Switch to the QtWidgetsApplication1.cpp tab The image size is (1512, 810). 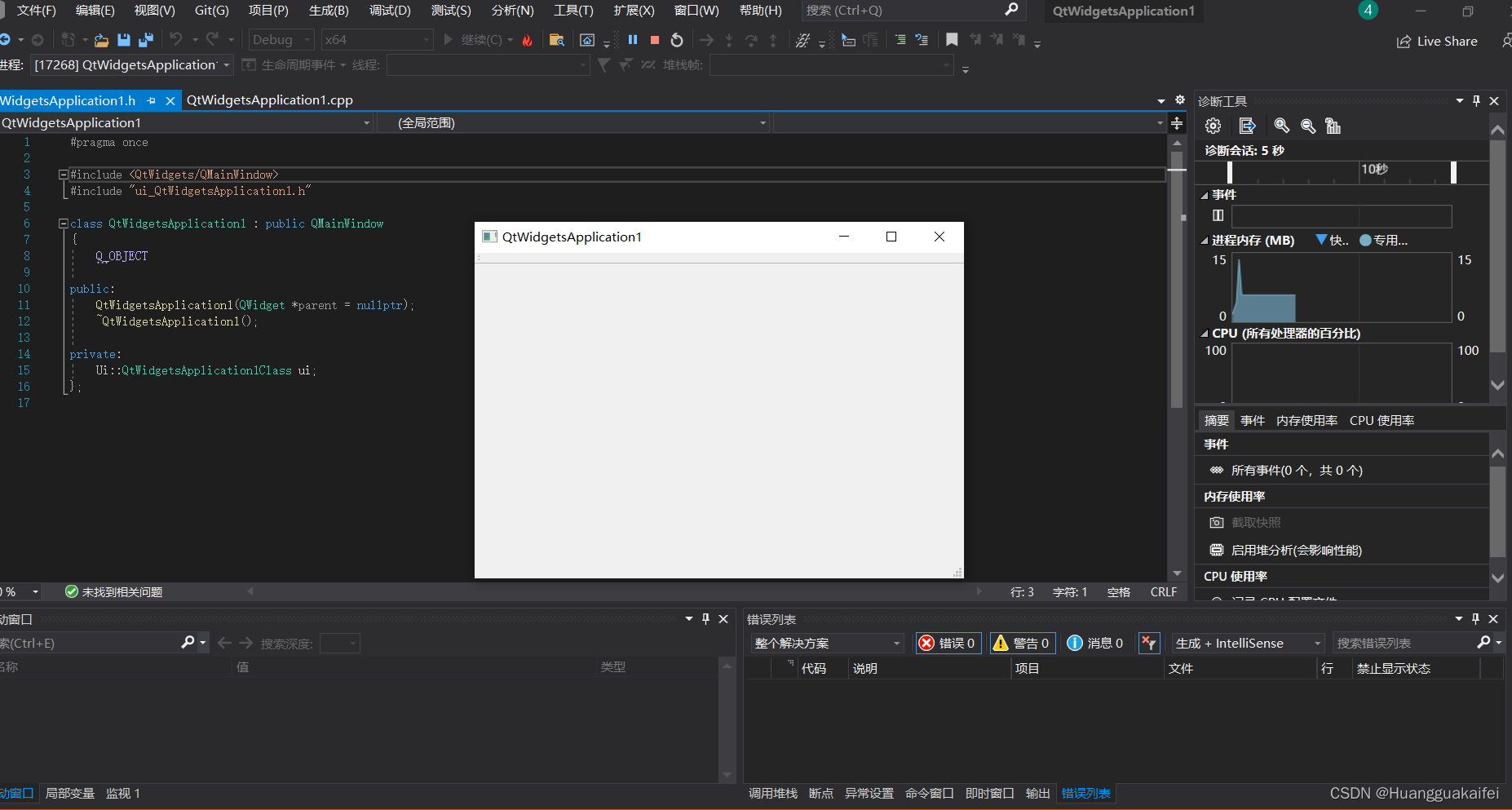click(269, 100)
